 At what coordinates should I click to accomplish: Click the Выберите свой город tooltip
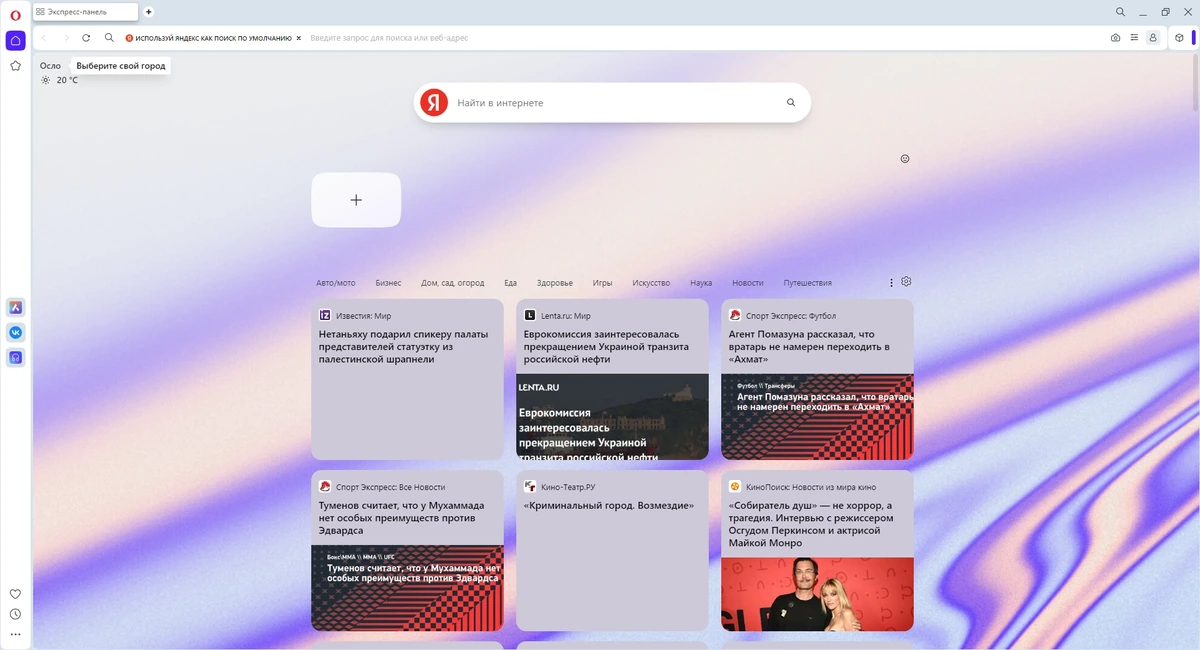tap(121, 66)
